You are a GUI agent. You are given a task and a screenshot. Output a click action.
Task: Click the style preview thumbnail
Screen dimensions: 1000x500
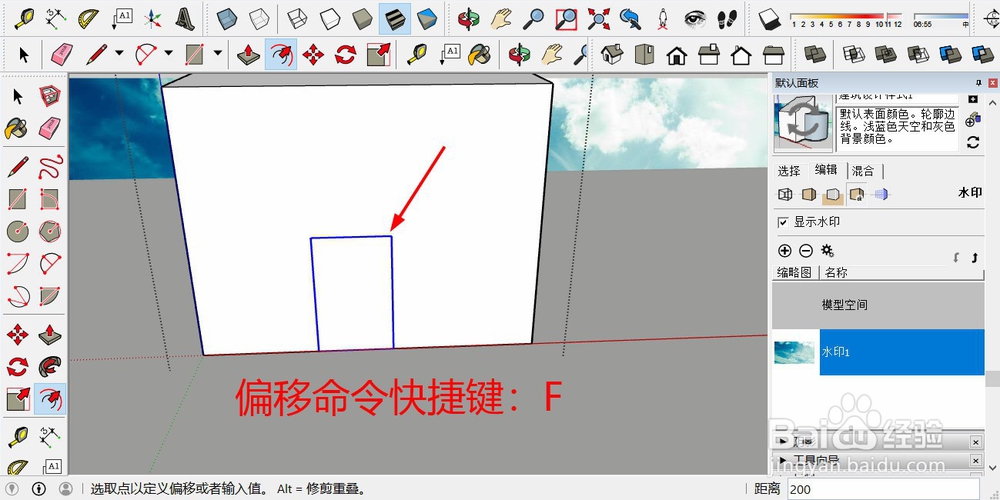803,123
